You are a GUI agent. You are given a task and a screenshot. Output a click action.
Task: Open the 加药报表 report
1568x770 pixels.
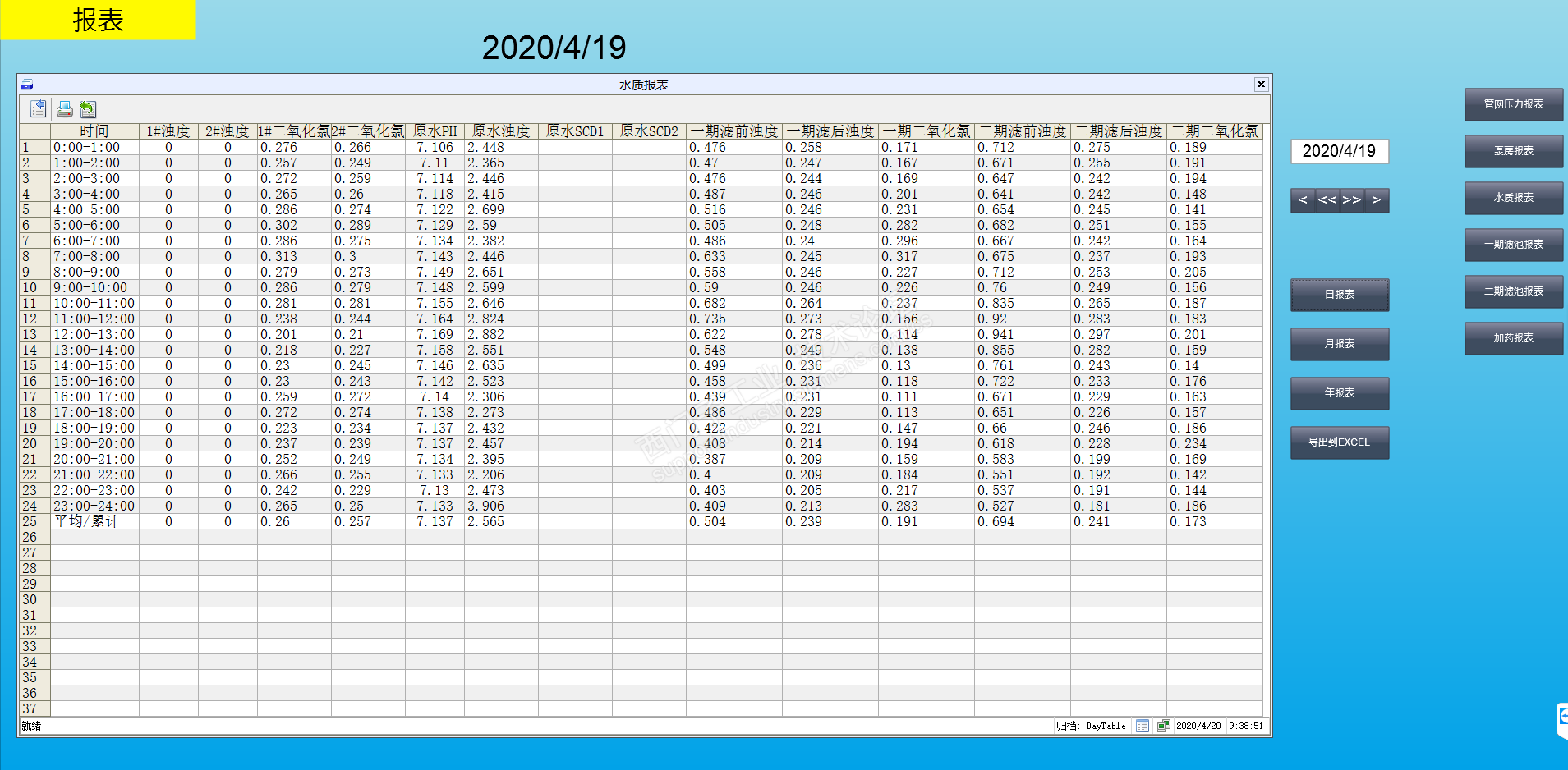[x=1514, y=338]
